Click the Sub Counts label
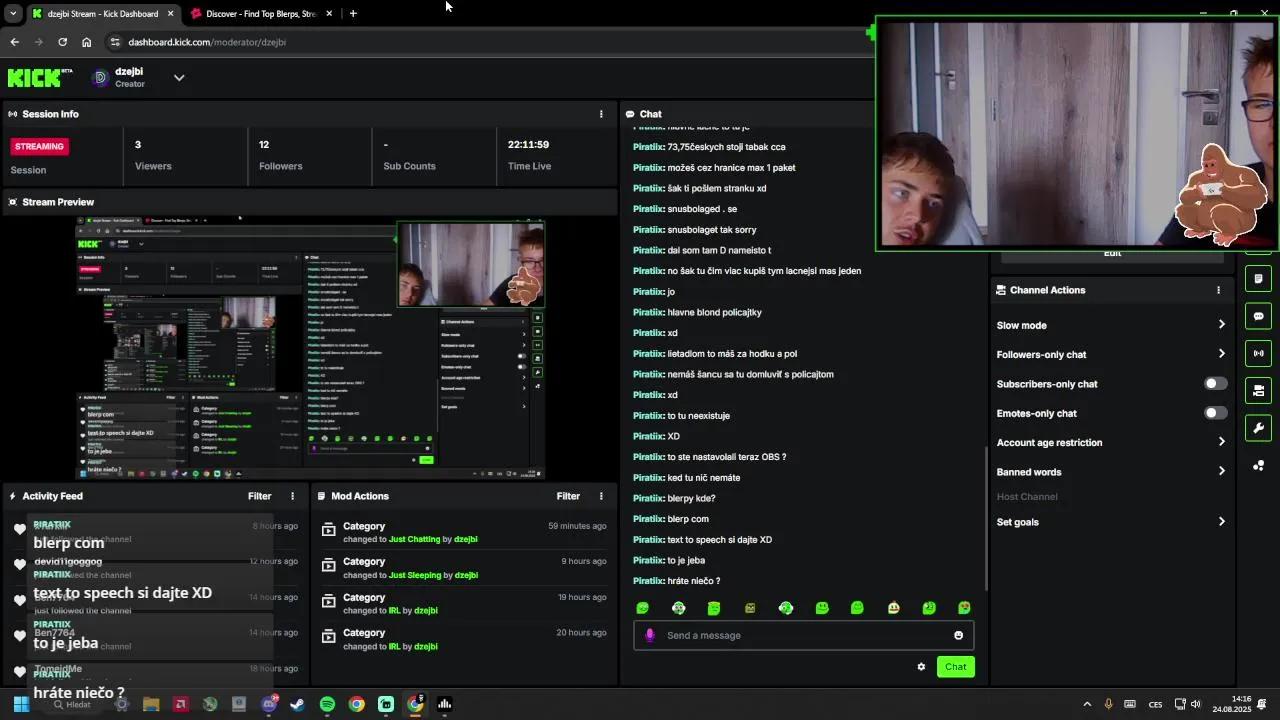The image size is (1280, 720). tap(409, 166)
